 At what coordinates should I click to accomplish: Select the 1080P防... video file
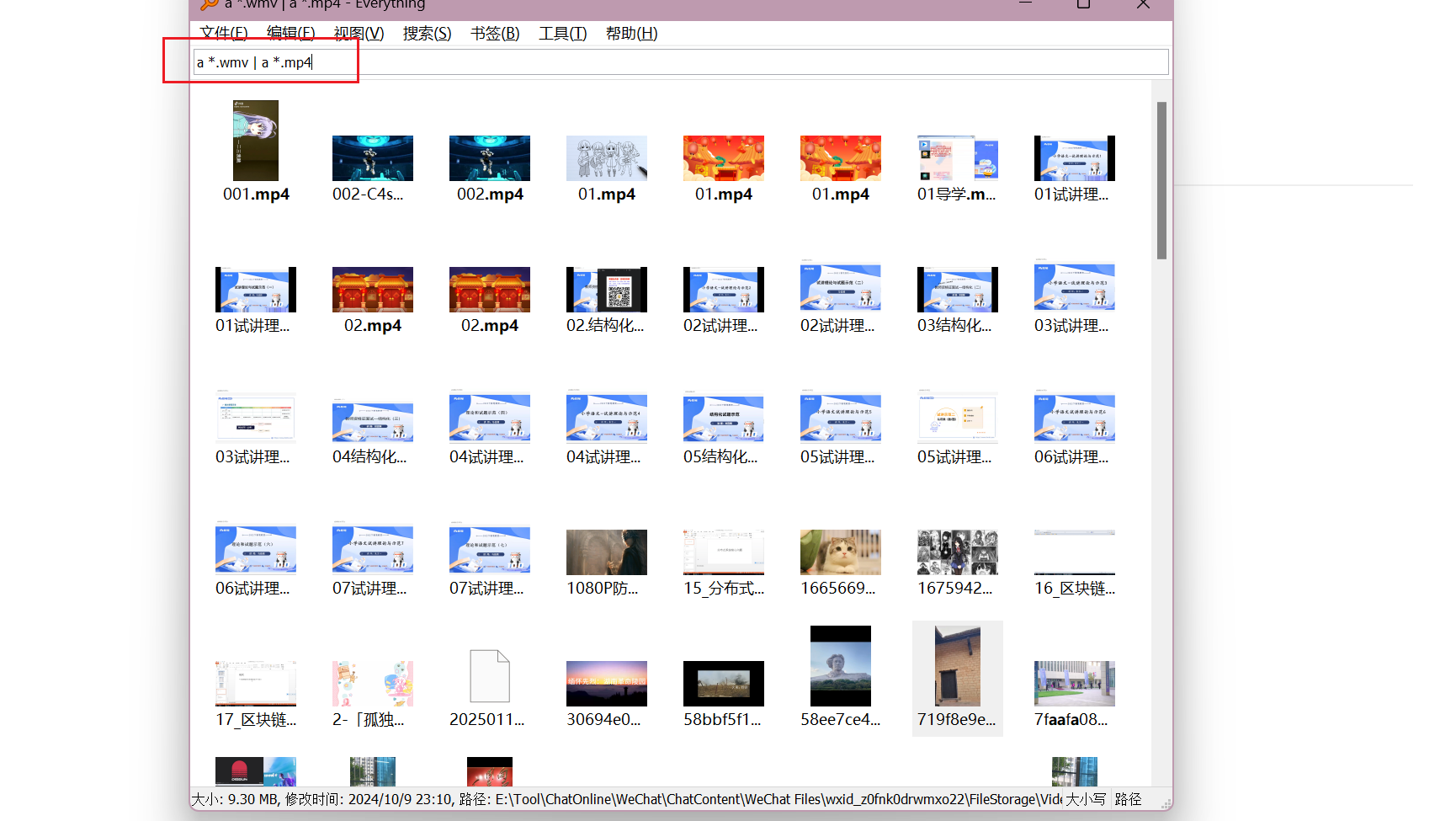(x=607, y=562)
